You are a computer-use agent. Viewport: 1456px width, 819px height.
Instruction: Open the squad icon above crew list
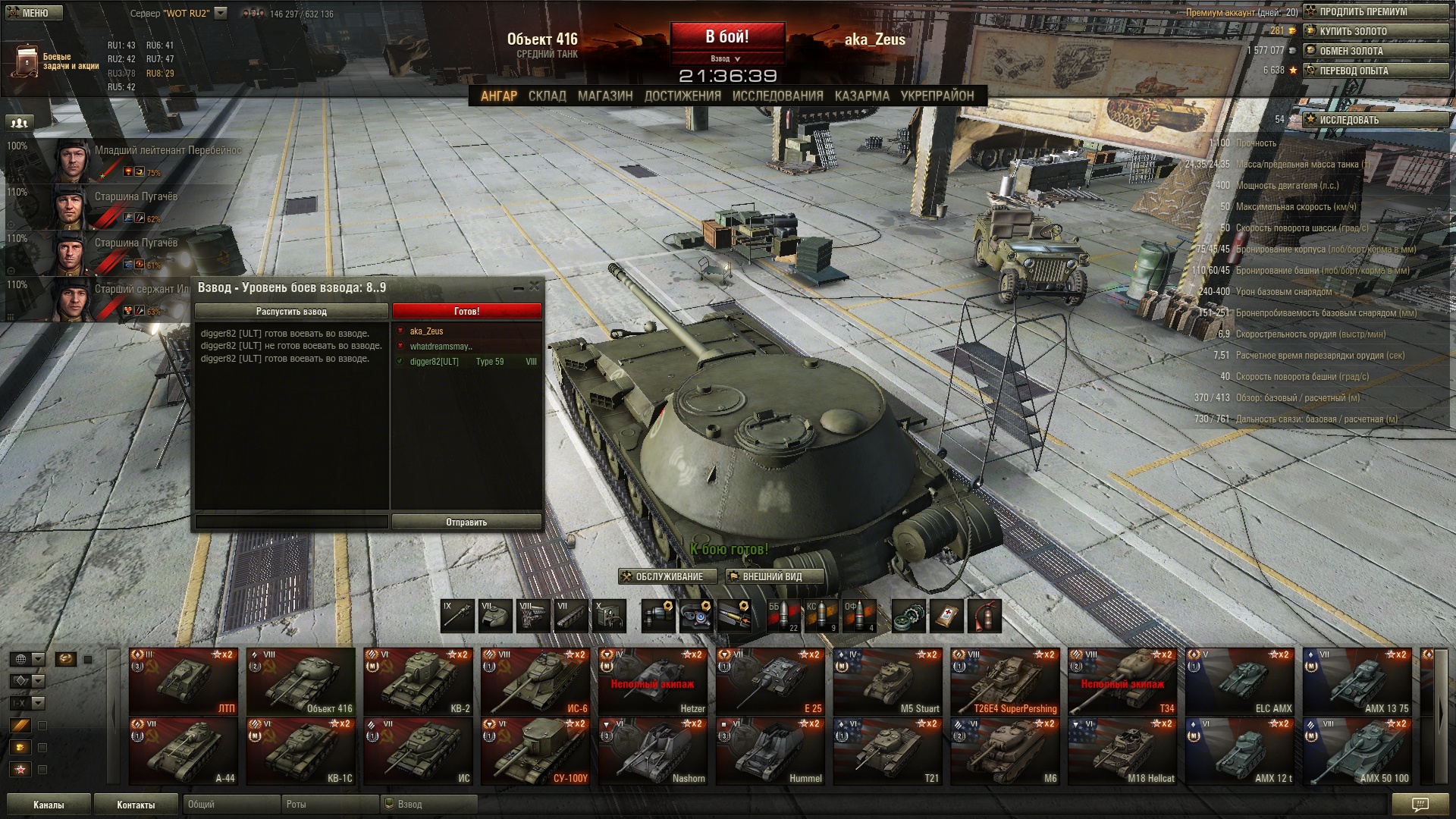[x=20, y=122]
